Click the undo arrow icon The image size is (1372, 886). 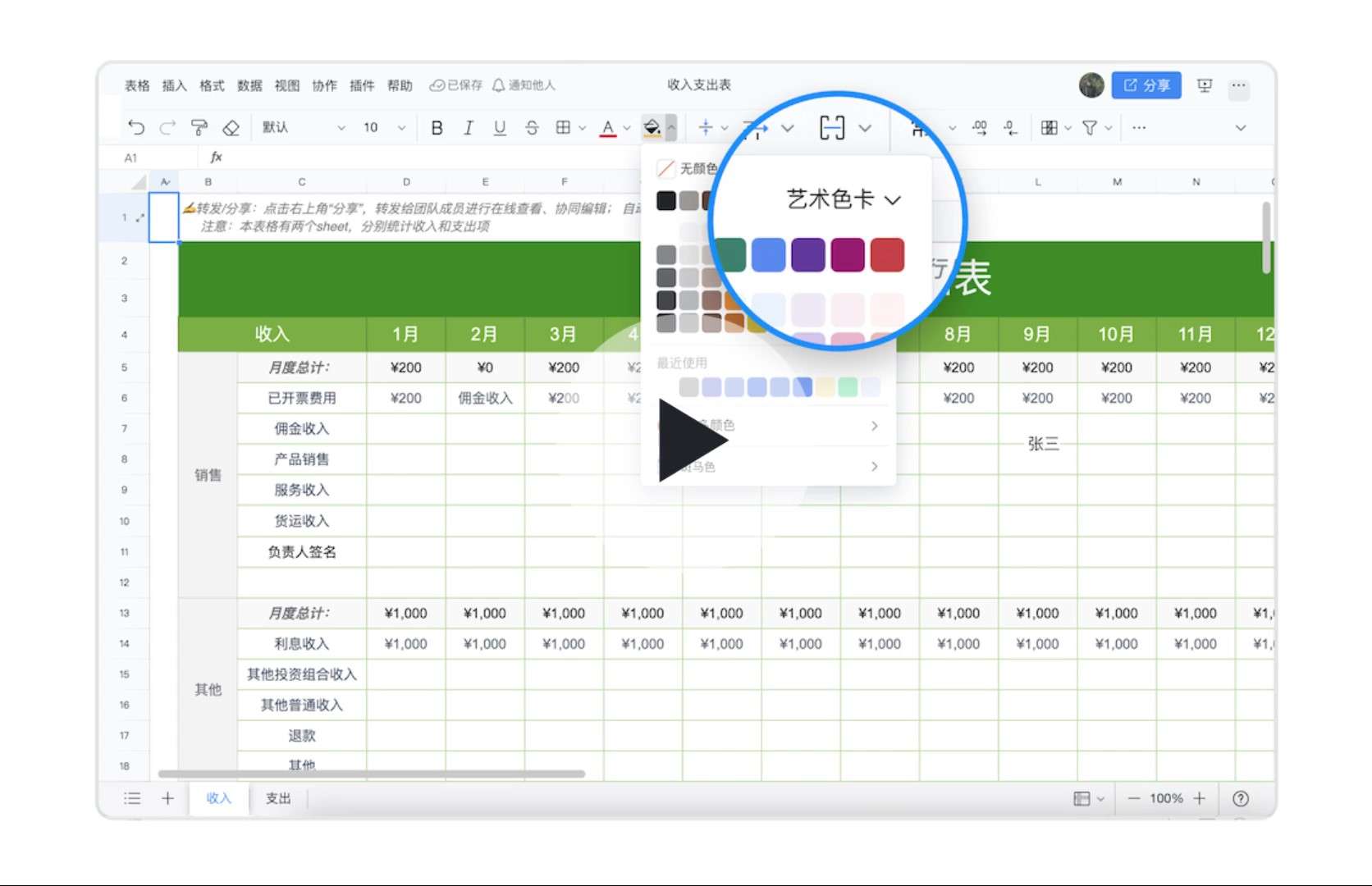136,127
